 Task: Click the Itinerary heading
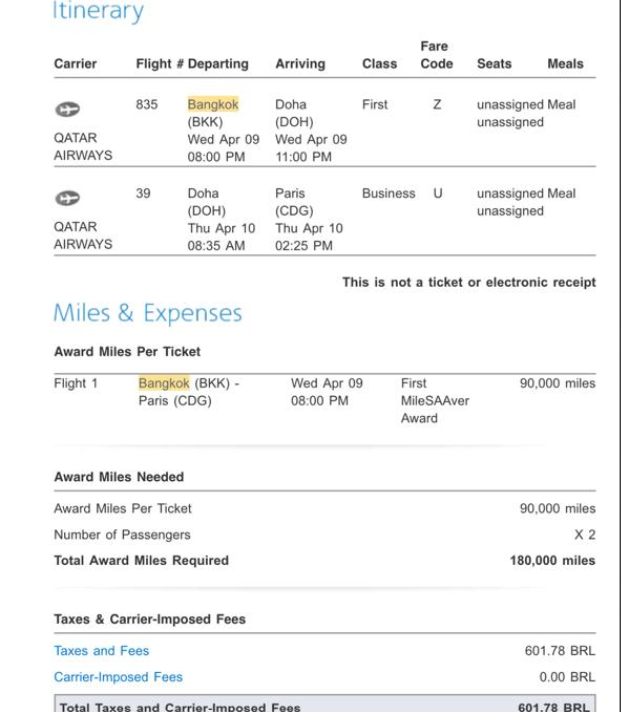click(98, 12)
